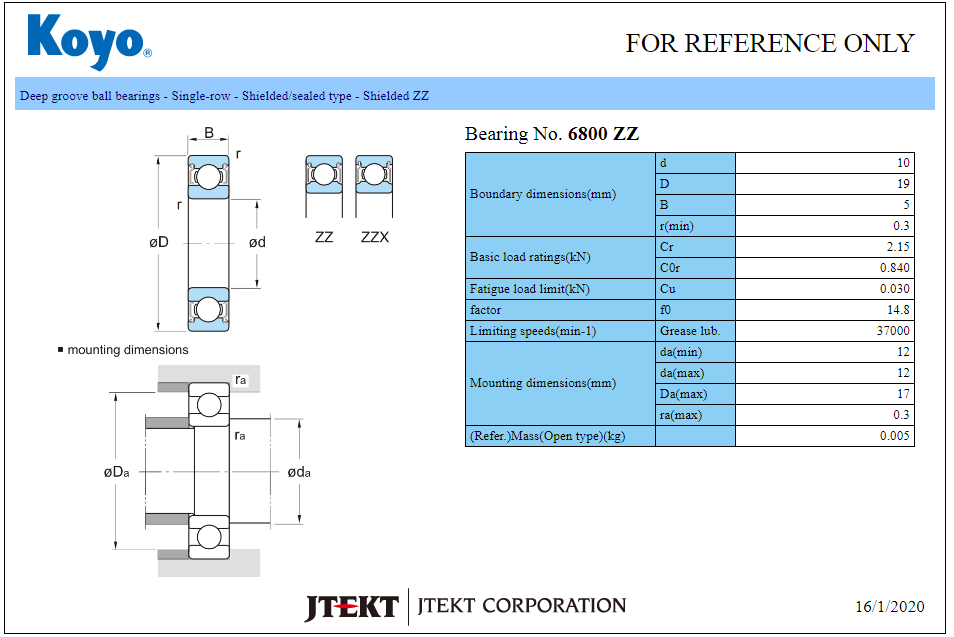The height and width of the screenshot is (637, 954).
Task: Click the date 16/1/2020
Action: (x=889, y=607)
